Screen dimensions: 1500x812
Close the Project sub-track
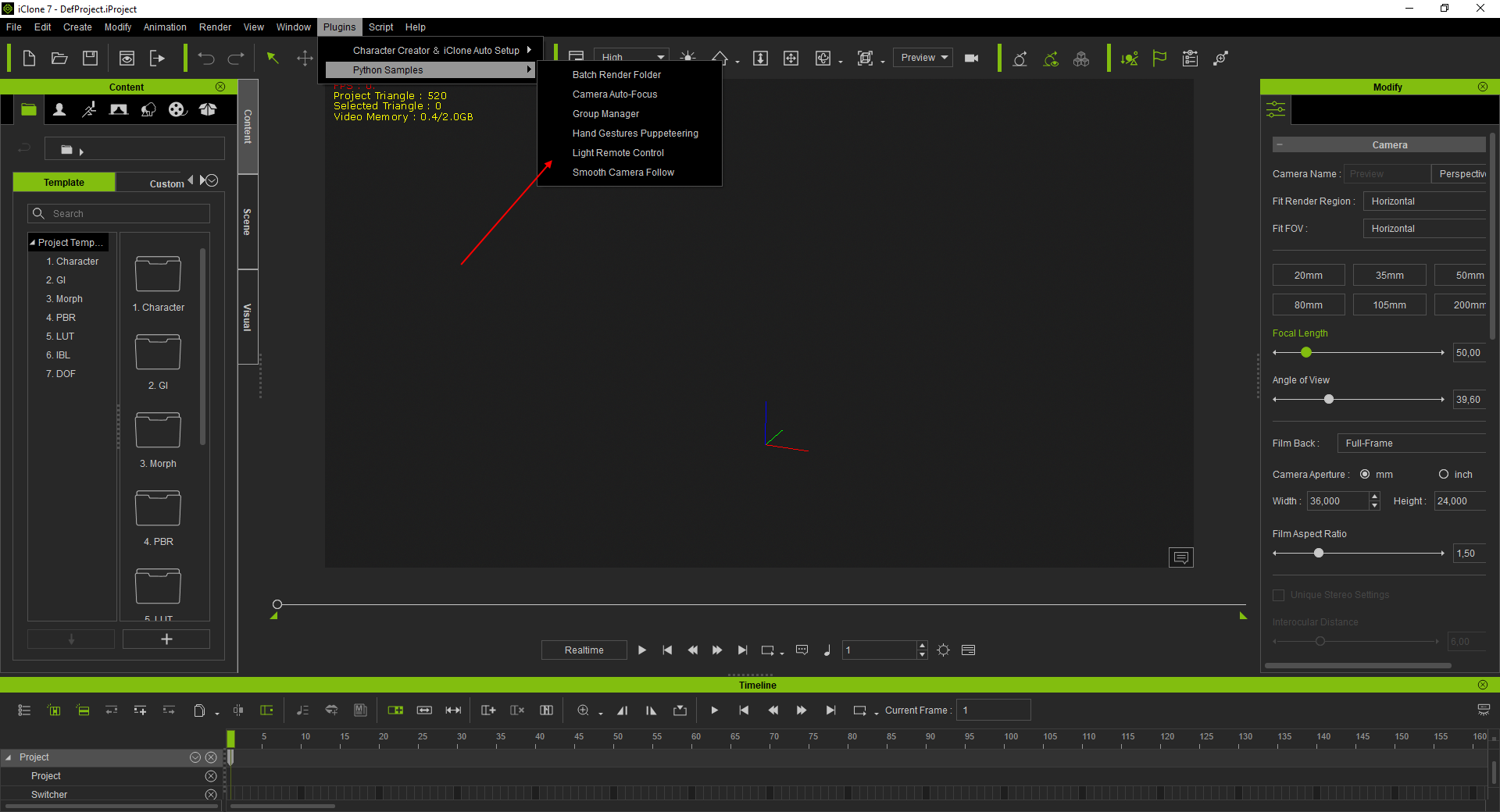click(211, 775)
